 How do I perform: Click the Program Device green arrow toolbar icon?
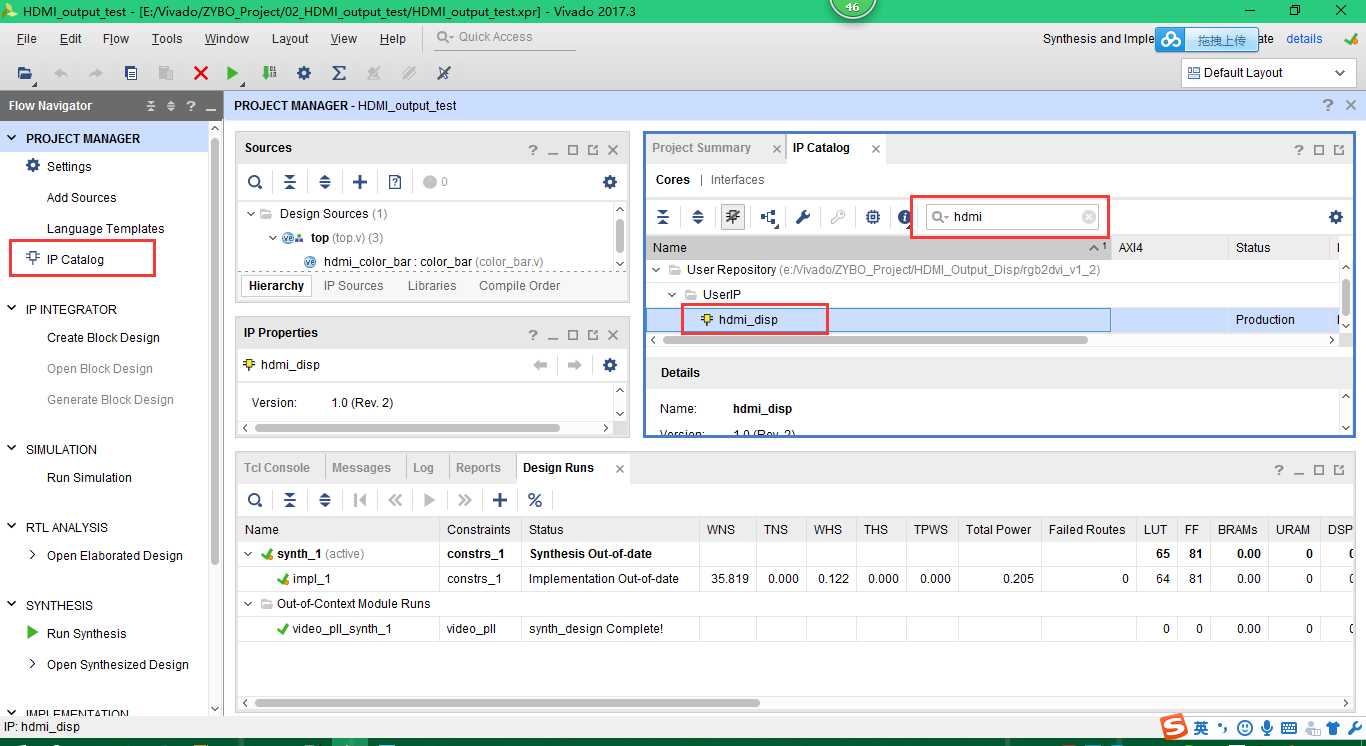point(269,73)
